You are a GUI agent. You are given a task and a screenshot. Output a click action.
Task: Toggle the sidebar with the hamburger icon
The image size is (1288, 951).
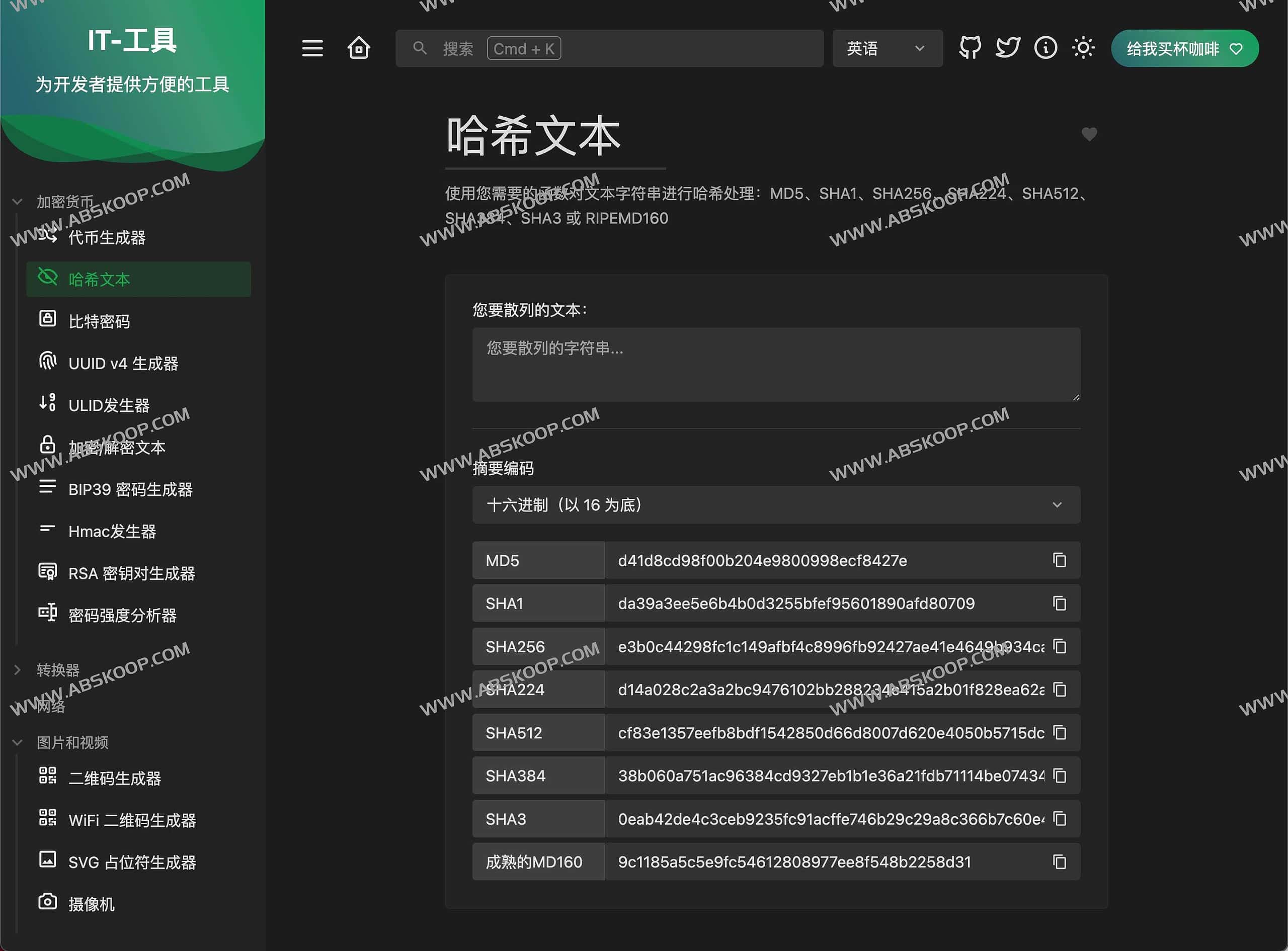(x=312, y=48)
